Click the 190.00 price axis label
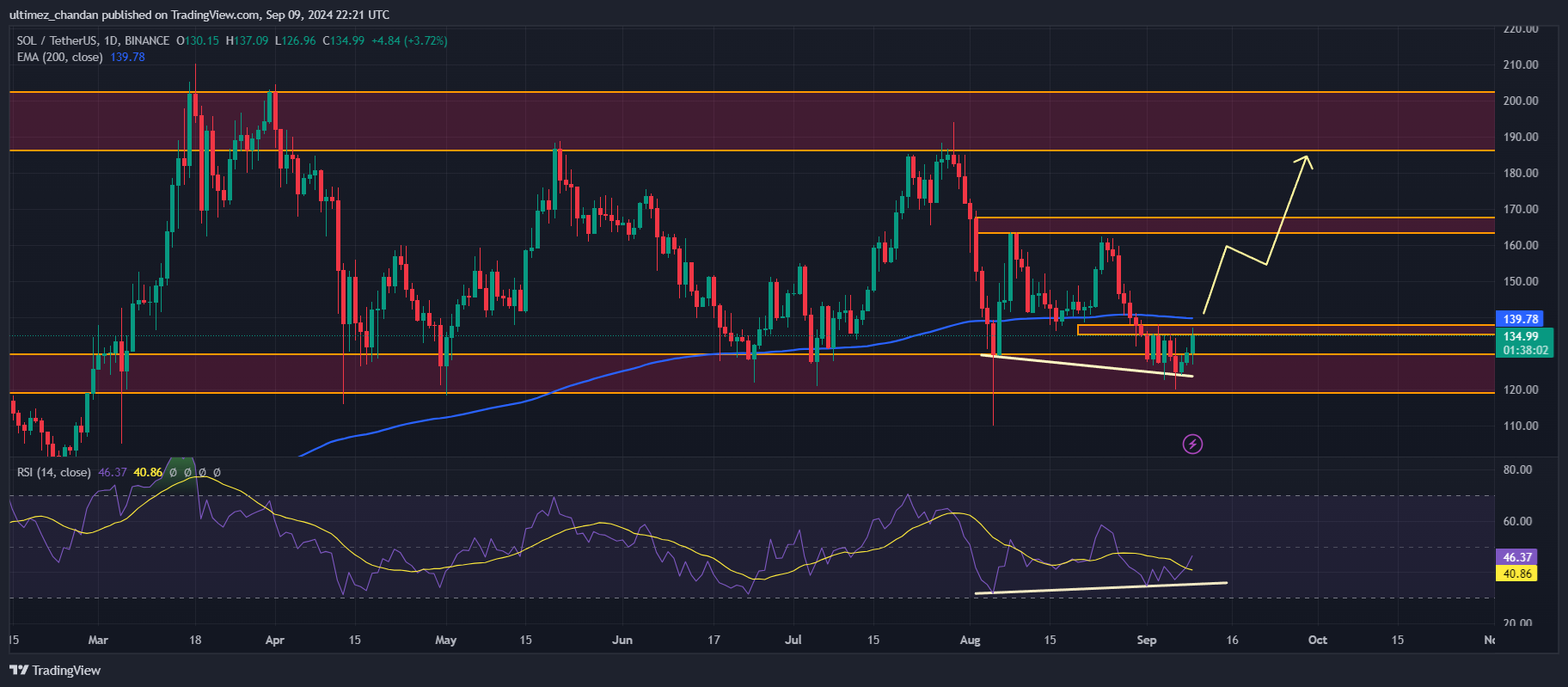The image size is (1568, 687). [1521, 137]
